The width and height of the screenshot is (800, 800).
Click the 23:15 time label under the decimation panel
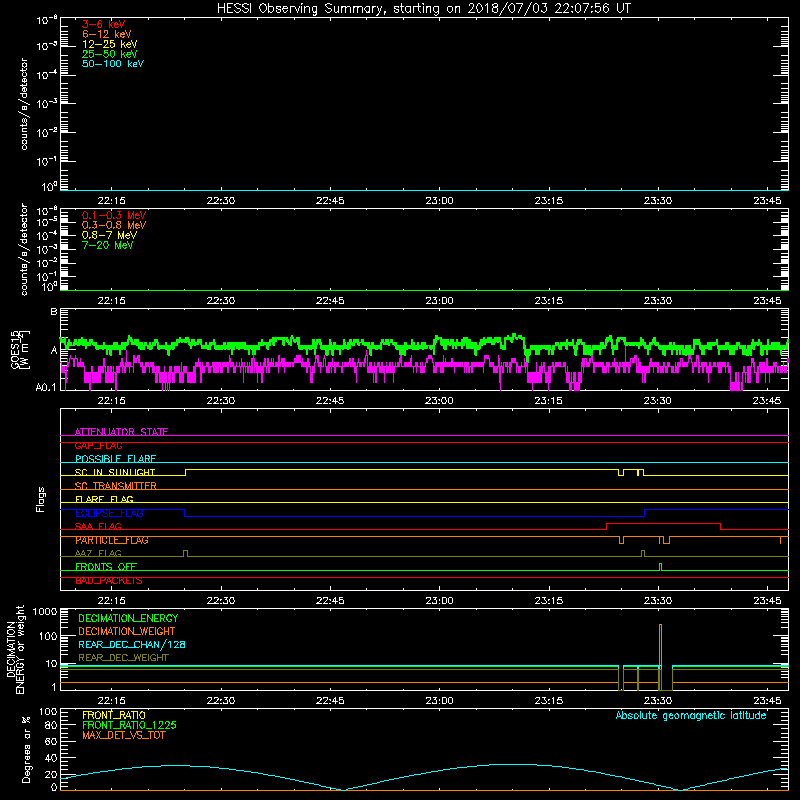(x=549, y=701)
